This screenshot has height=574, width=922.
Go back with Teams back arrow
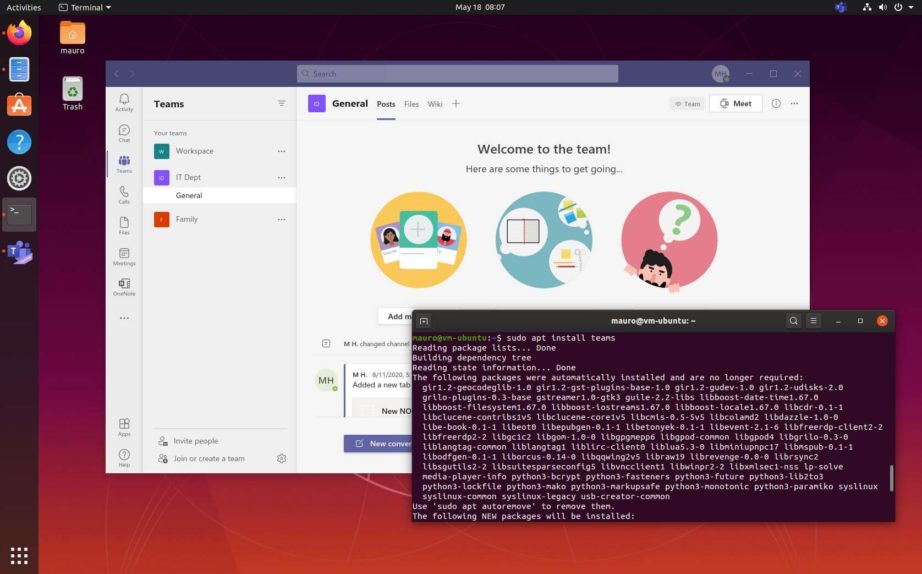point(116,74)
